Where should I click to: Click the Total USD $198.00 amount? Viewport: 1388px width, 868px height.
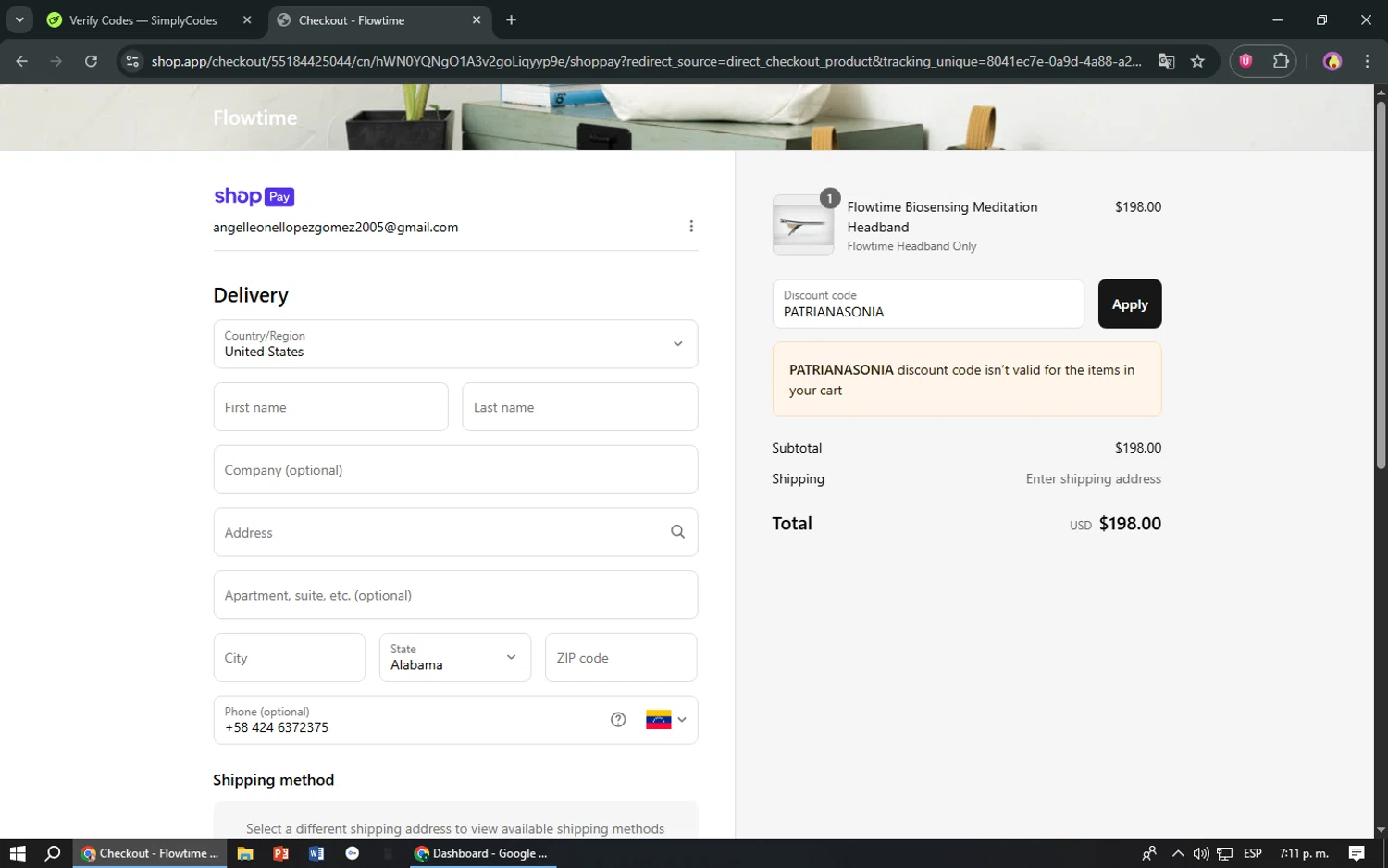tap(1115, 524)
